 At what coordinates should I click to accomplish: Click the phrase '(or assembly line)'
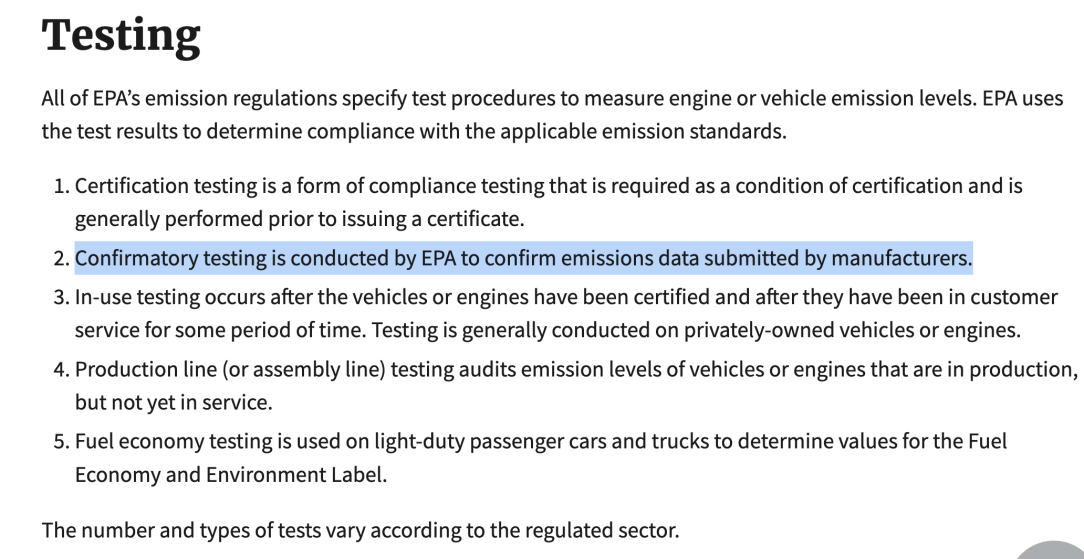point(303,370)
